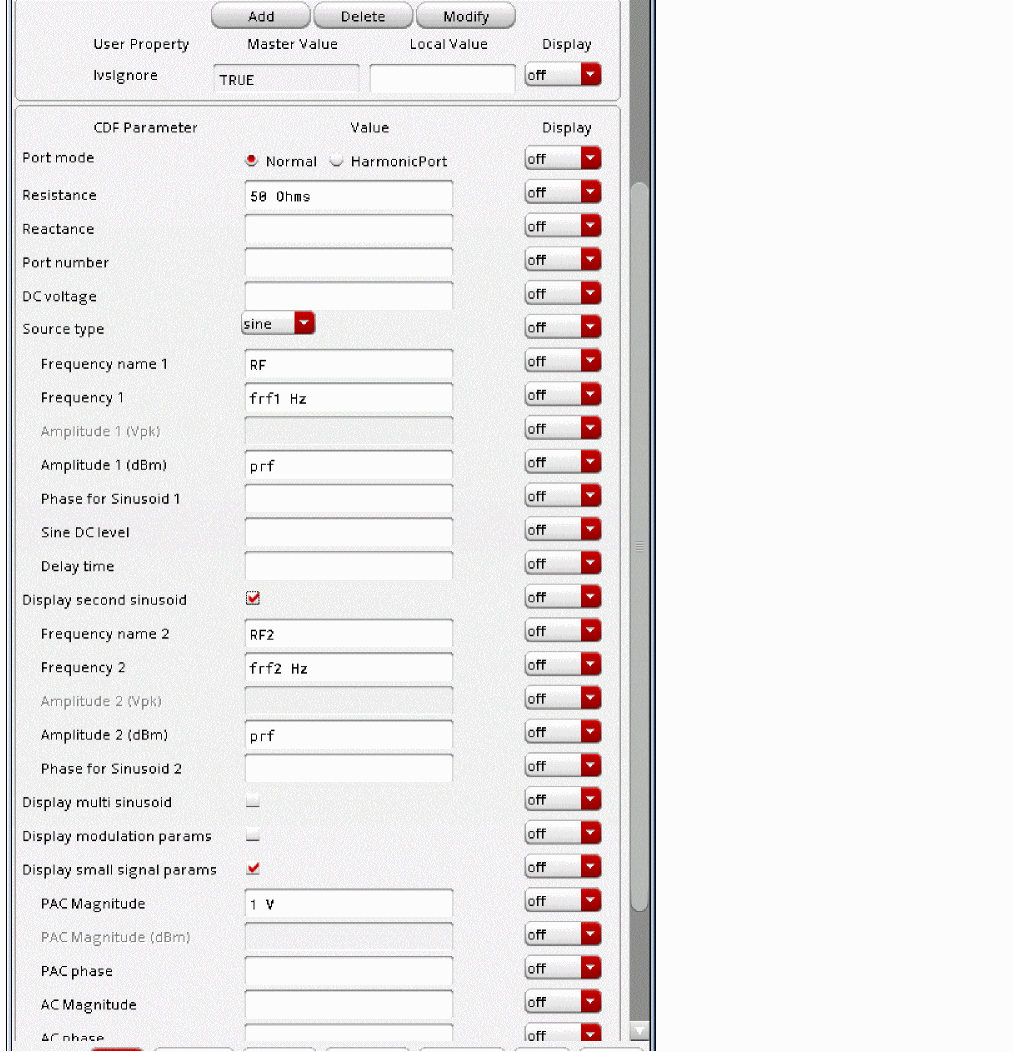The height and width of the screenshot is (1052, 1013).
Task: Open Frequency name 2 display dropdown
Action: pos(563,631)
